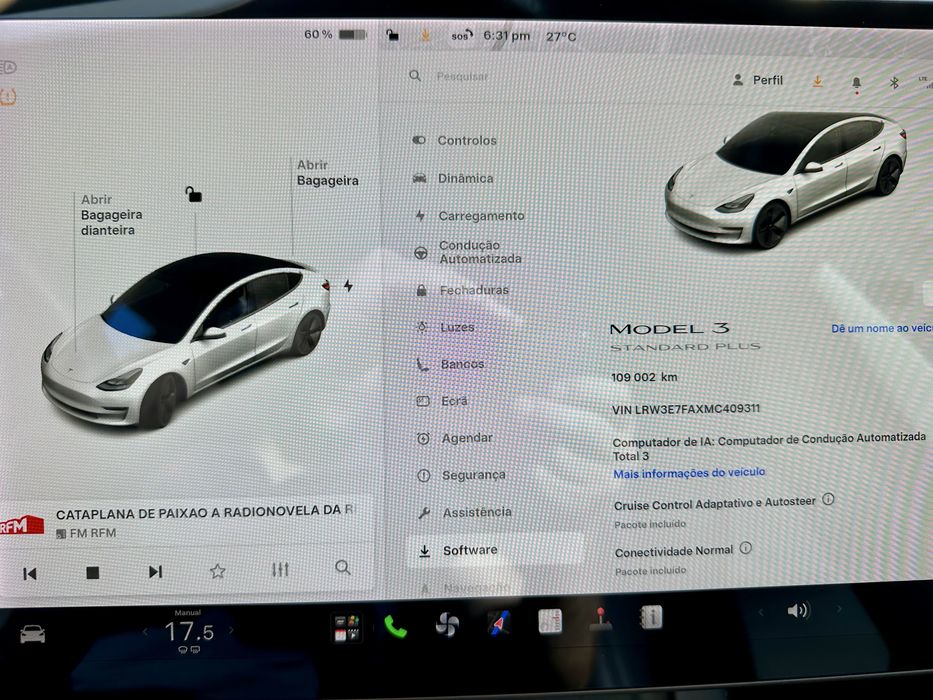Tap the 17.5 temperature setting
933x700 pixels.
click(189, 632)
